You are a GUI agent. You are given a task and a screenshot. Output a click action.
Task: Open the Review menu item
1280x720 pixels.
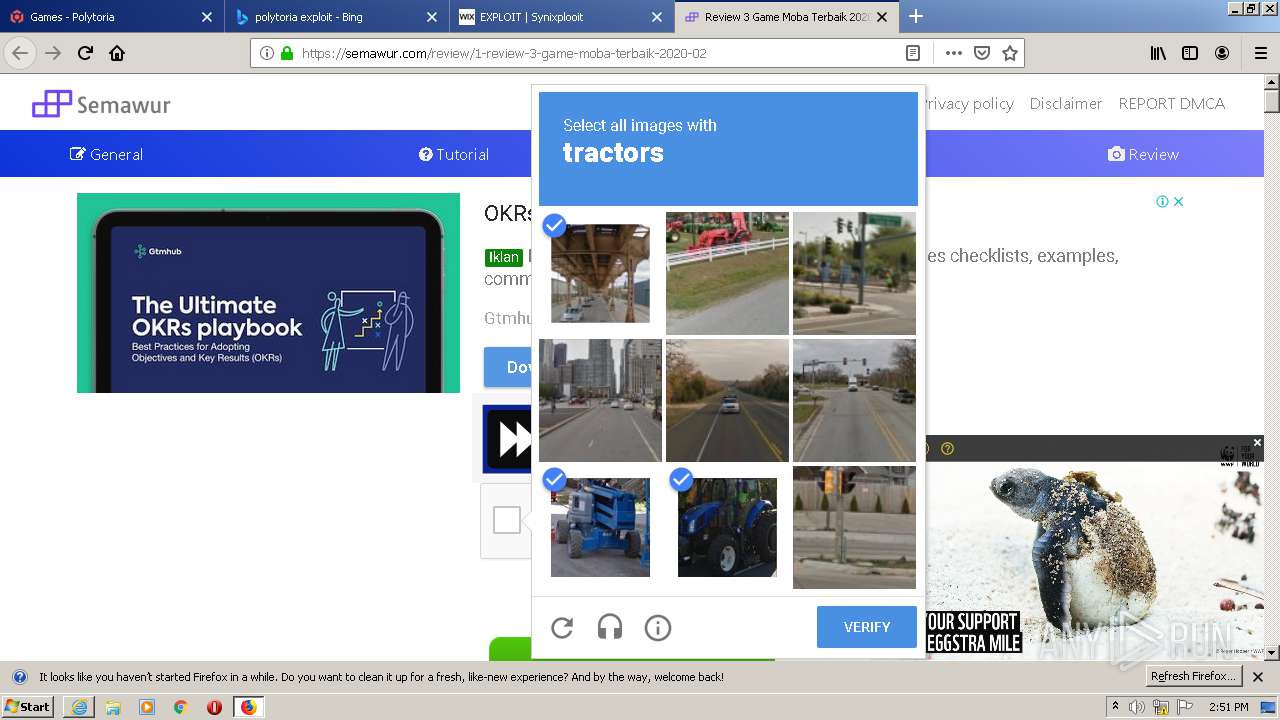pos(1143,154)
